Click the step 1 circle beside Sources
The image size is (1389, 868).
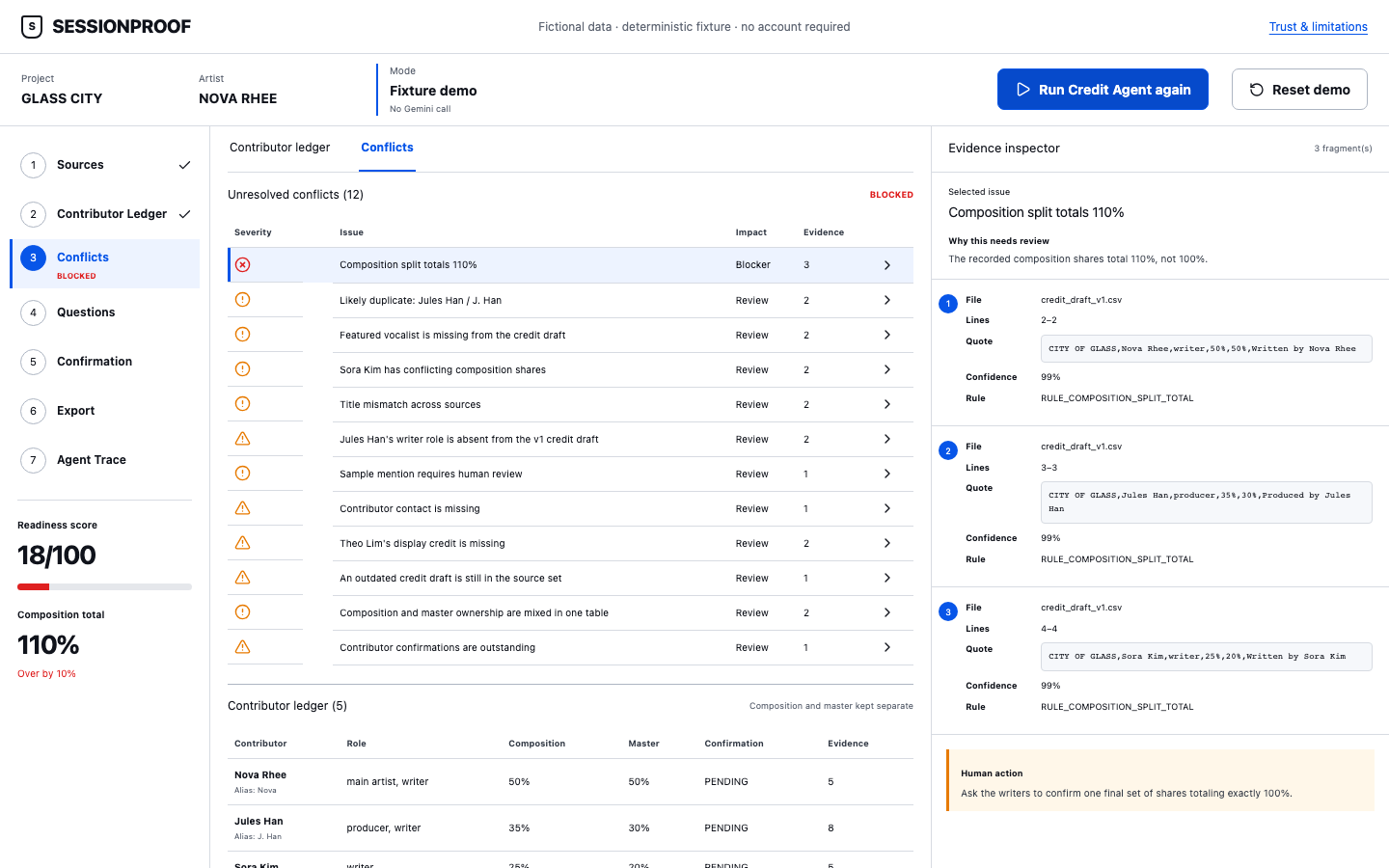pyautogui.click(x=33, y=165)
